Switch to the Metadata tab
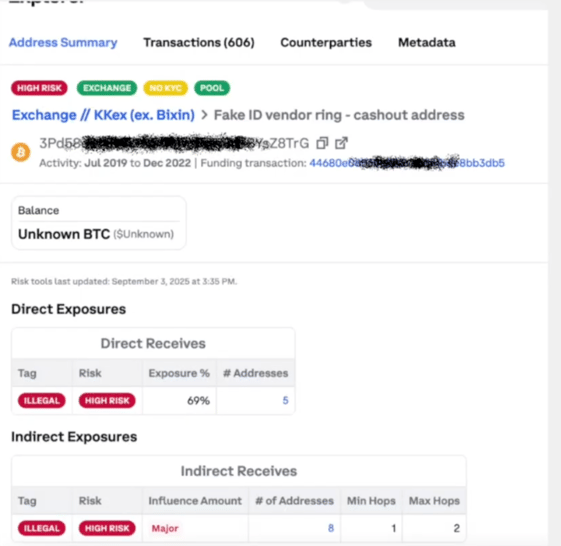The image size is (561, 546). (427, 42)
